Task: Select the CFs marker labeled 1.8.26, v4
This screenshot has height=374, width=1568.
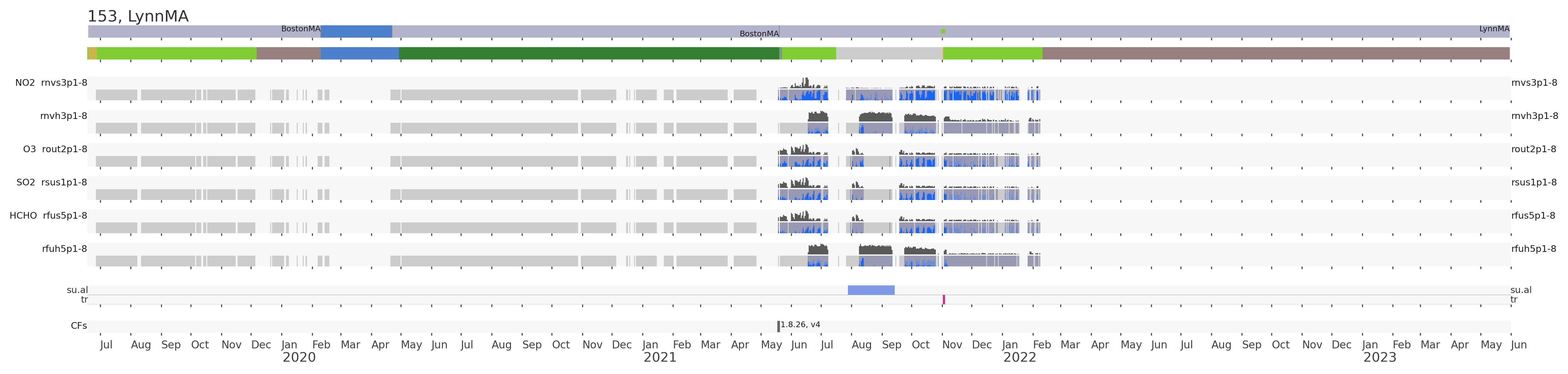Action: [779, 327]
